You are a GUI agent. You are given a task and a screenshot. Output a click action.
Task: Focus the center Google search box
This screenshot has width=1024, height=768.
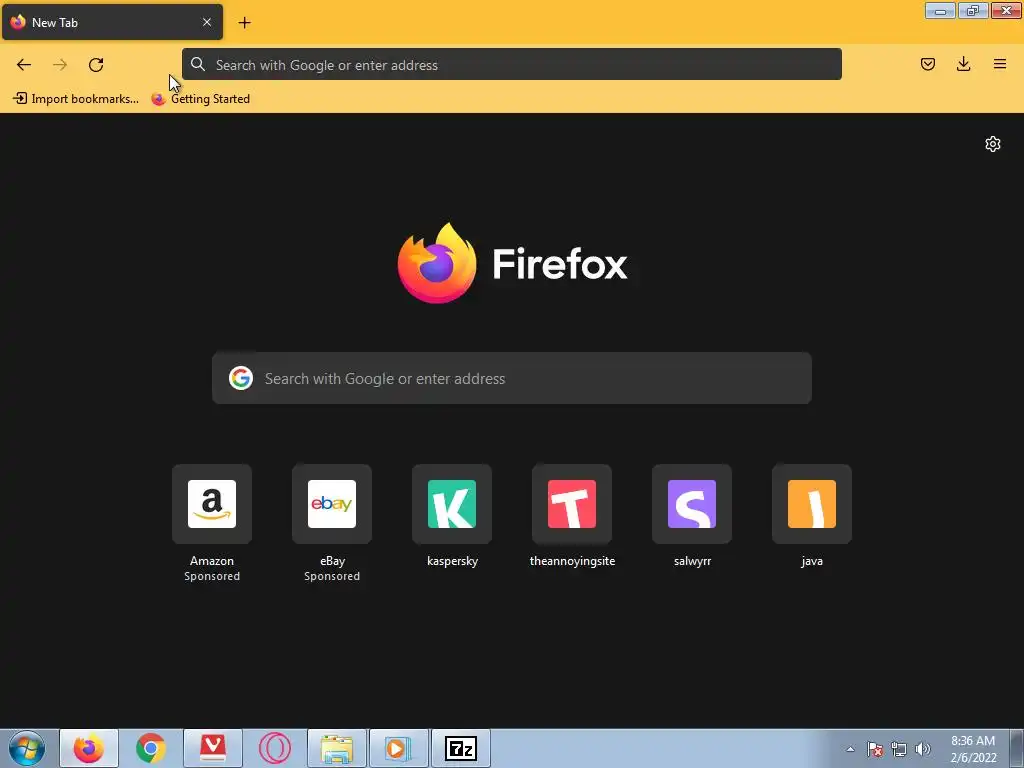pos(511,378)
